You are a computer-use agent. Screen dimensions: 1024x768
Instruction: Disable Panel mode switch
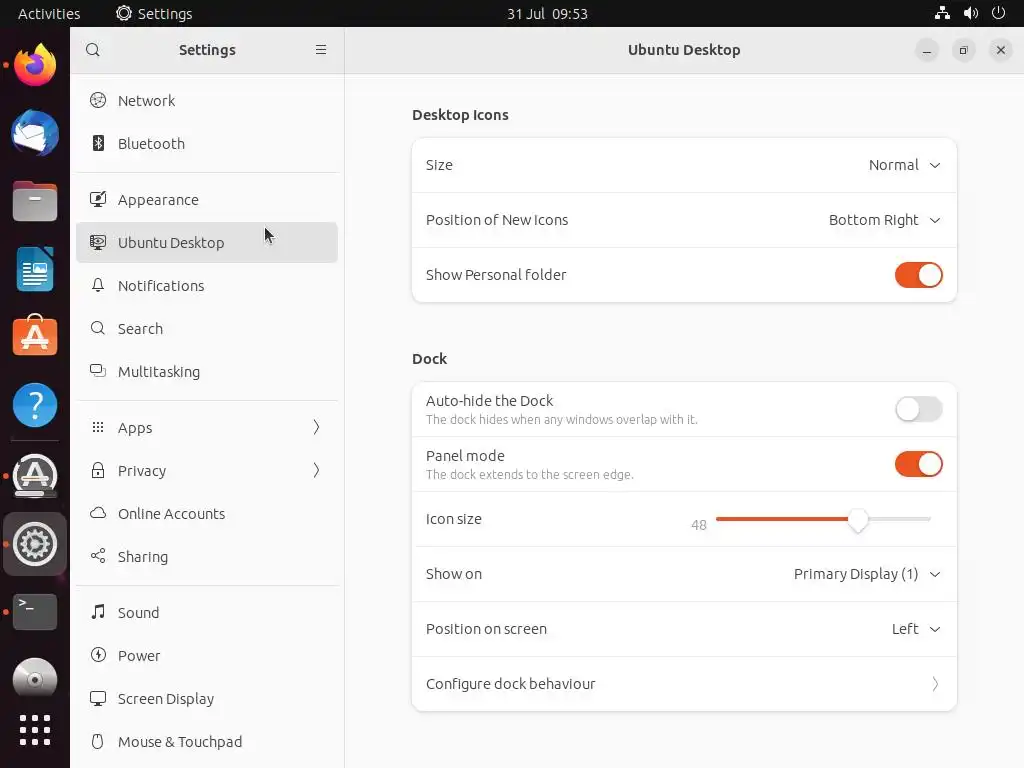pyautogui.click(x=918, y=464)
